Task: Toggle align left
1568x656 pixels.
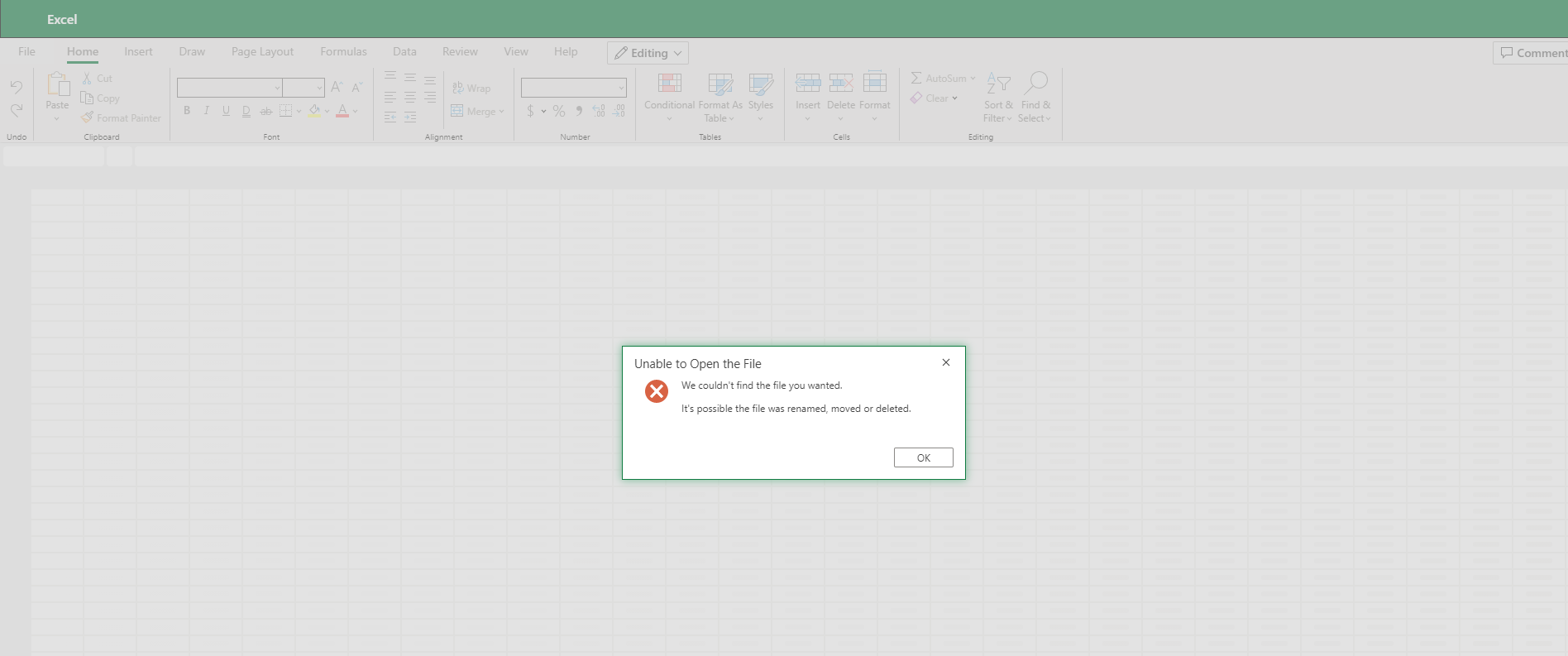Action: [390, 98]
